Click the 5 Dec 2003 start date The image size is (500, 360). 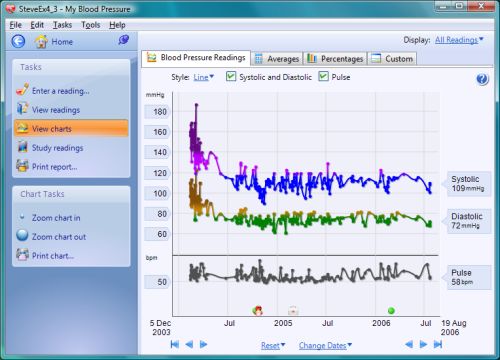[160, 327]
